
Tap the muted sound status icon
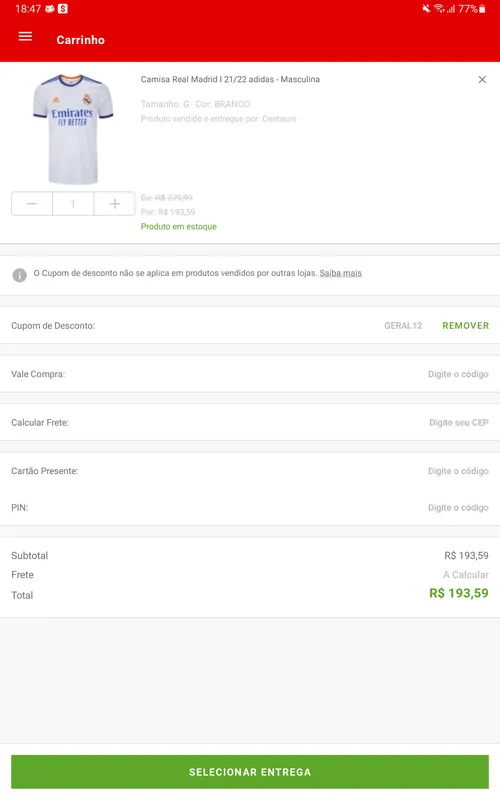pyautogui.click(x=426, y=9)
